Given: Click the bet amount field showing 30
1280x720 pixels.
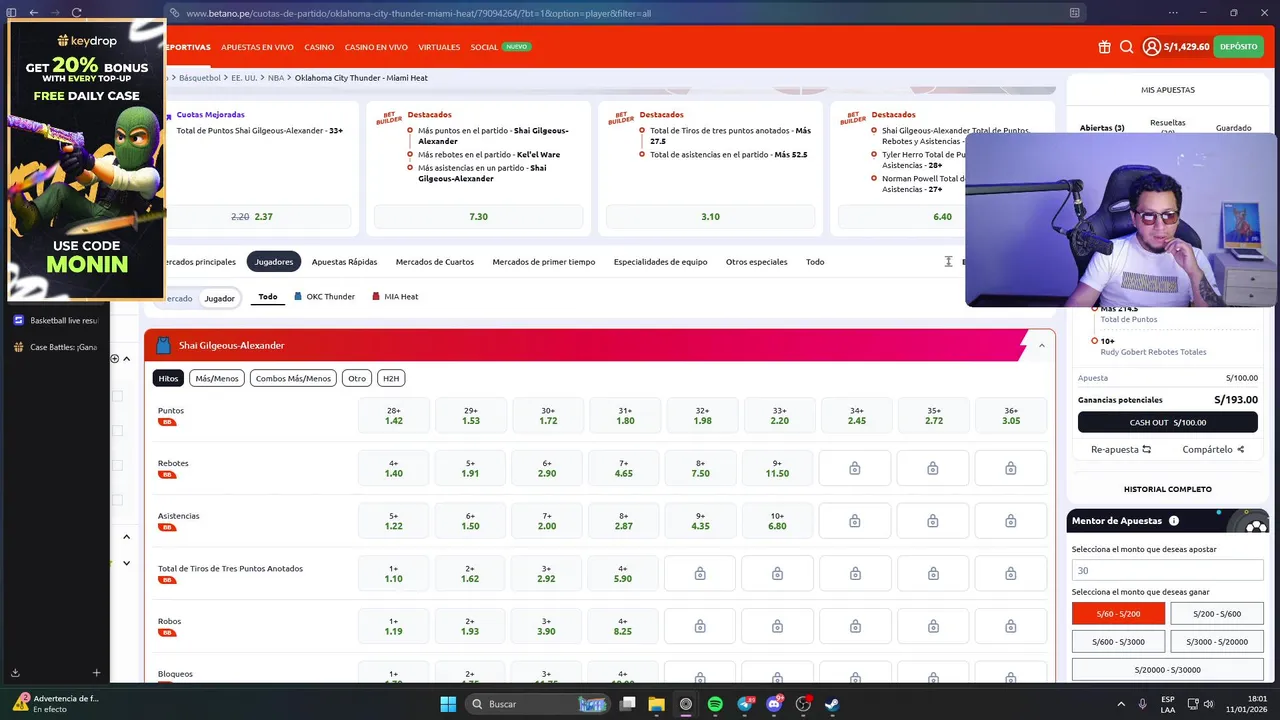Looking at the screenshot, I should point(1167,571).
